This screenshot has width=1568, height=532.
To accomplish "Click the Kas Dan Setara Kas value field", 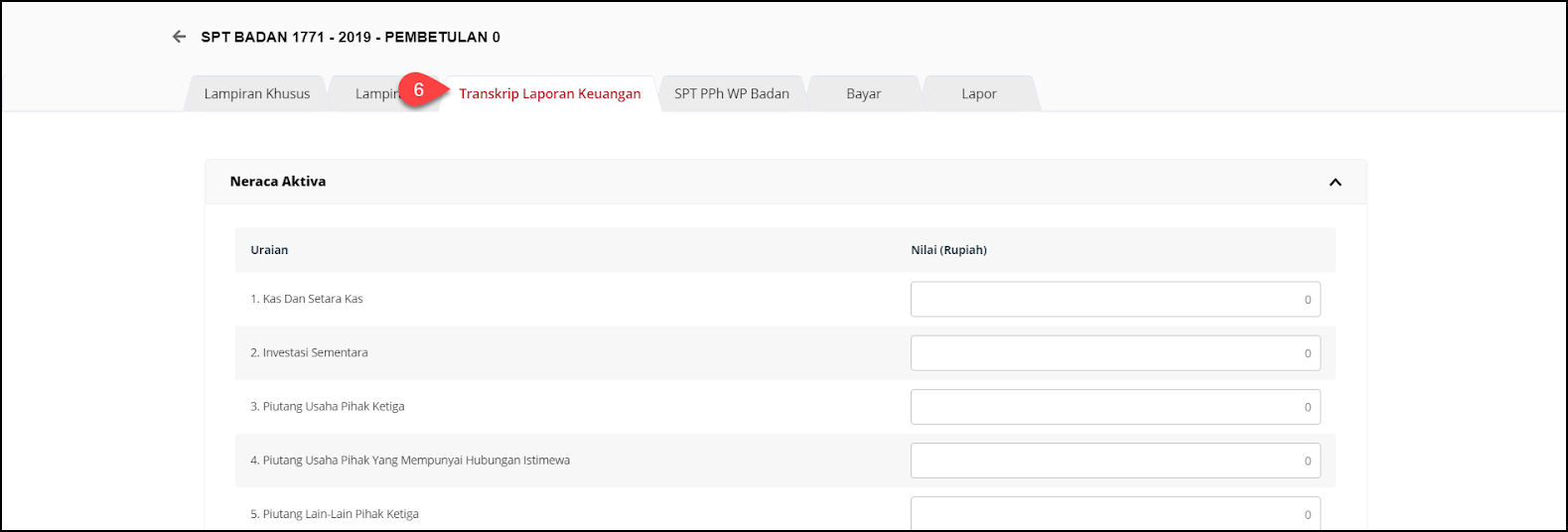I will 1114,299.
